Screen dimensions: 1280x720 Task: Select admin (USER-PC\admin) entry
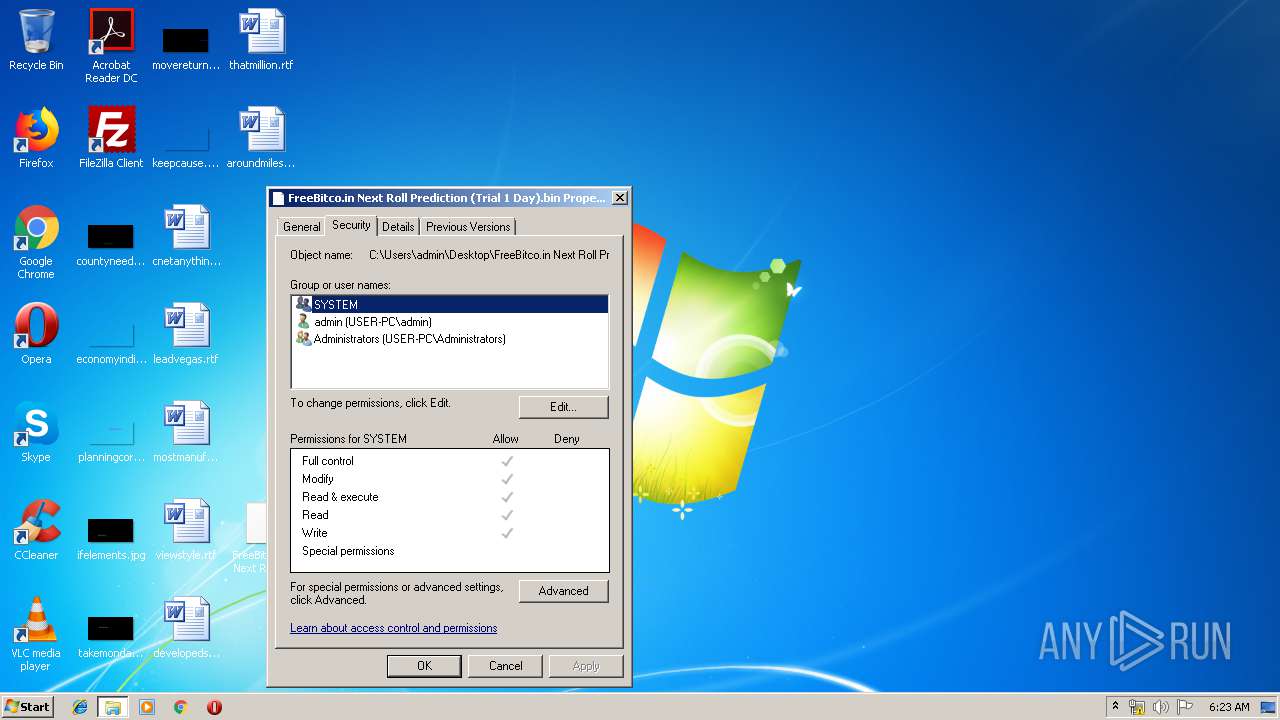[450, 322]
